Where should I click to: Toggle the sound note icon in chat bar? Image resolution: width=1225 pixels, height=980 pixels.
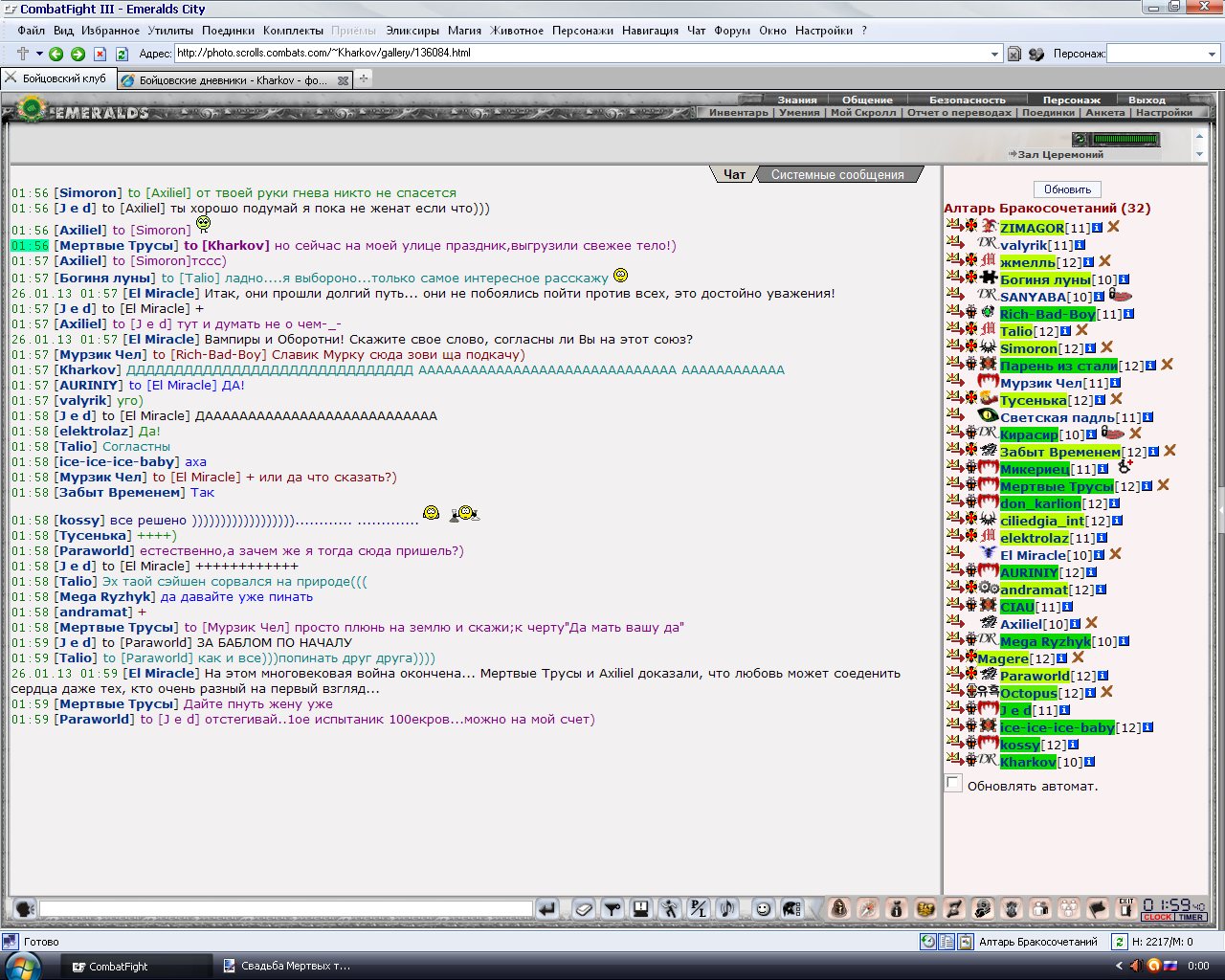click(727, 909)
